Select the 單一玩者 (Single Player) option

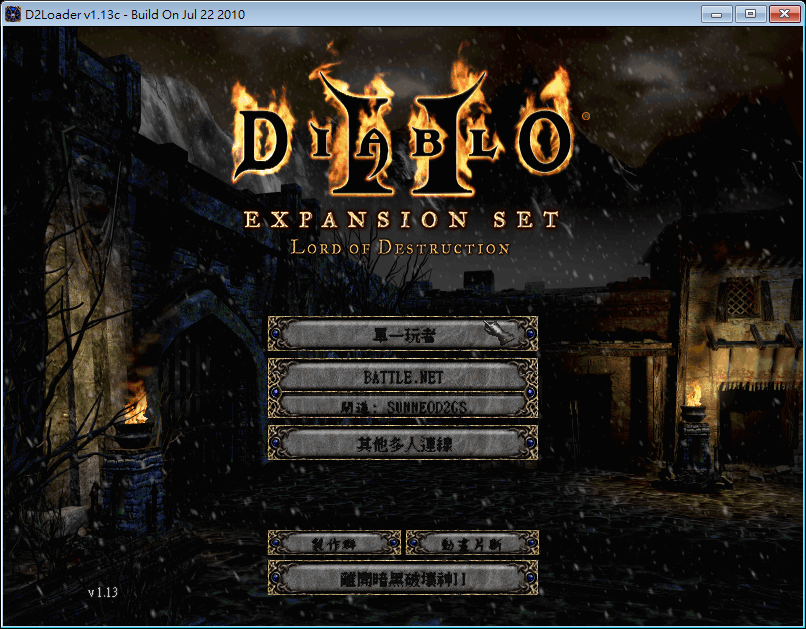click(x=403, y=334)
